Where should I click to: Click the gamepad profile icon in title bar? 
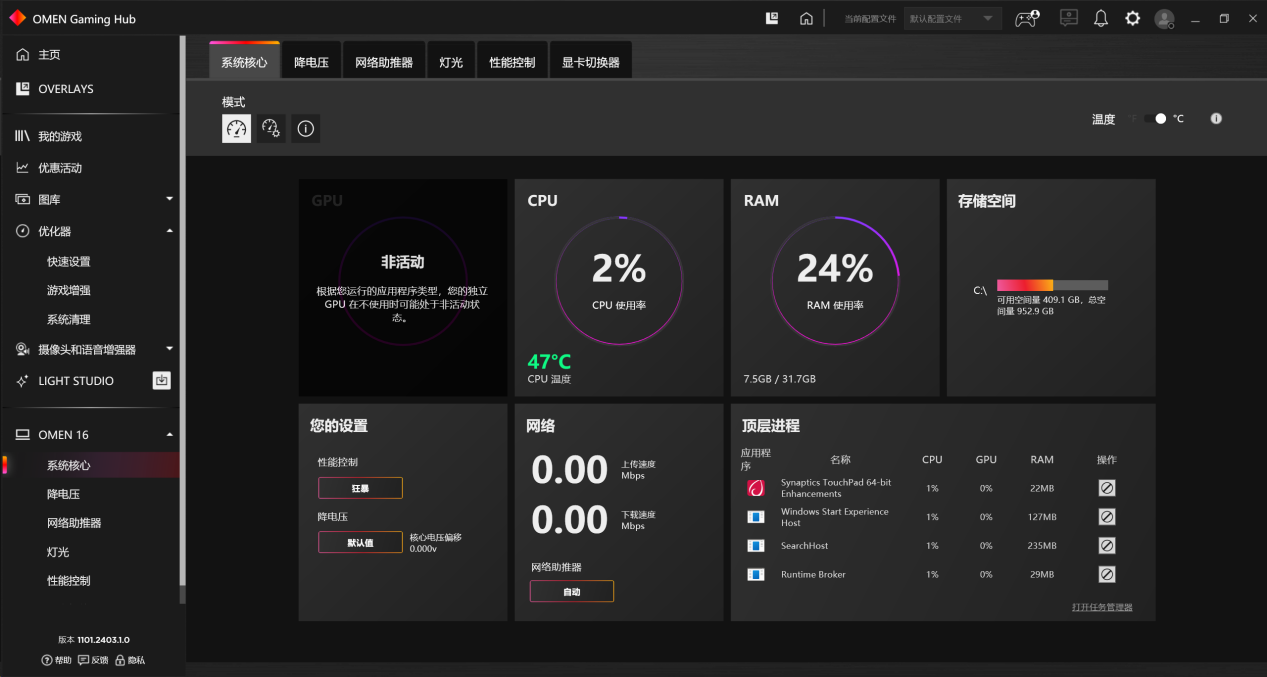coord(1027,18)
